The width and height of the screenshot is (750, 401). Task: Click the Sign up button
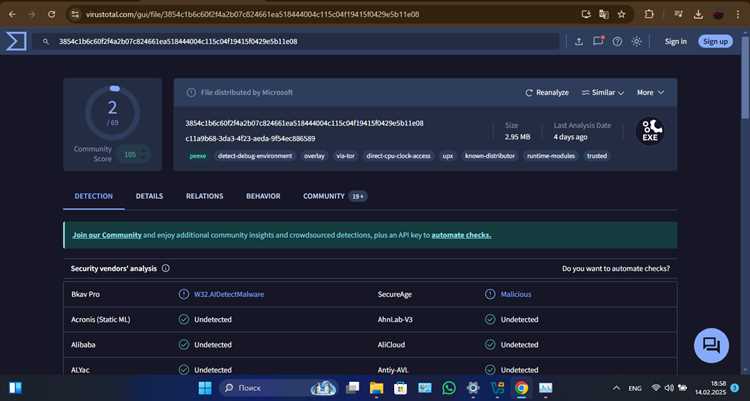click(715, 42)
